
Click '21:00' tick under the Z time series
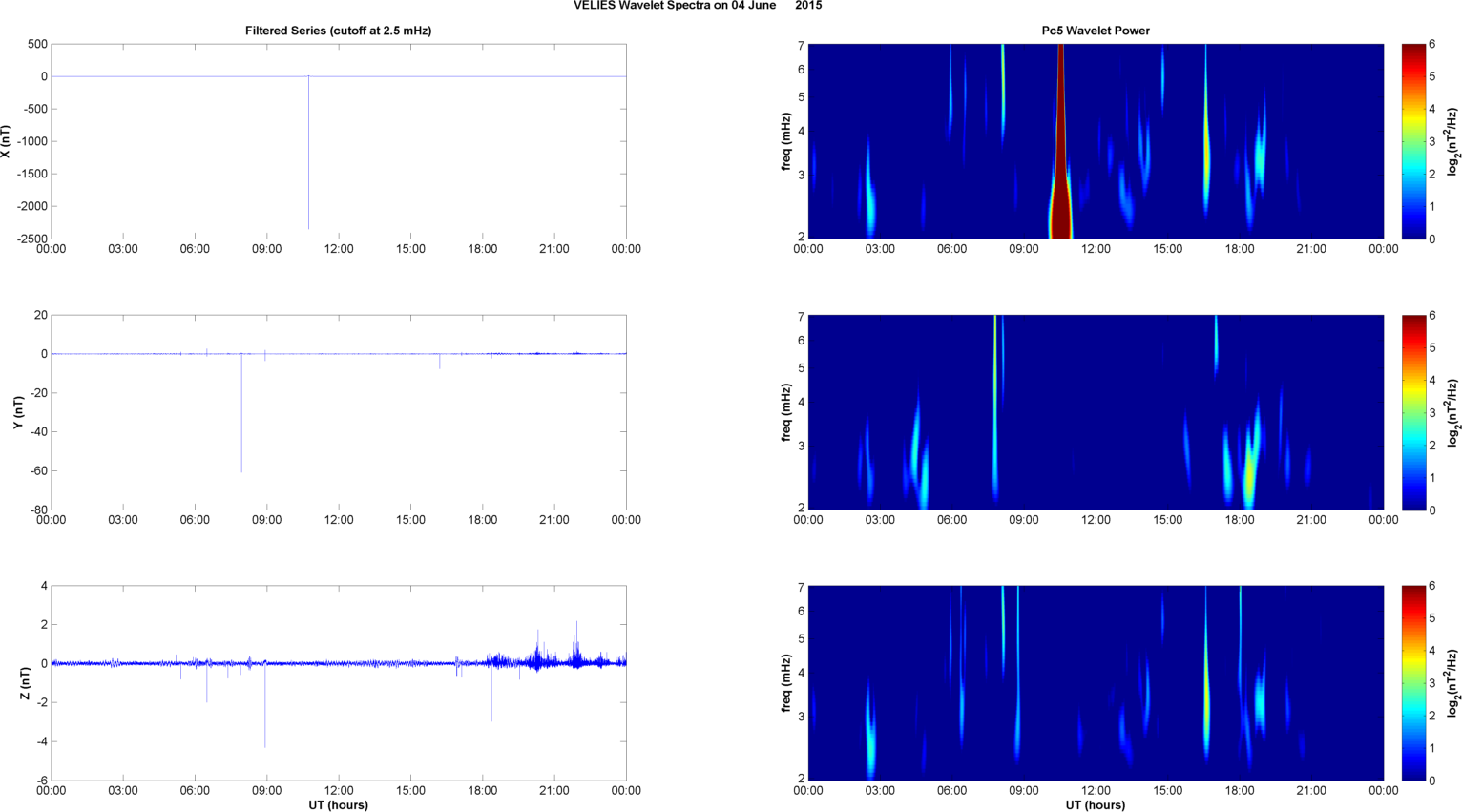click(x=554, y=790)
